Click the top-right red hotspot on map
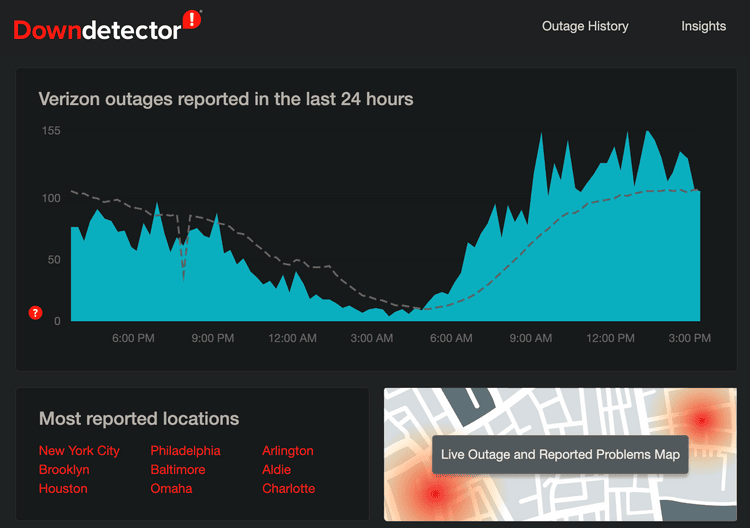750x528 pixels. pos(700,420)
